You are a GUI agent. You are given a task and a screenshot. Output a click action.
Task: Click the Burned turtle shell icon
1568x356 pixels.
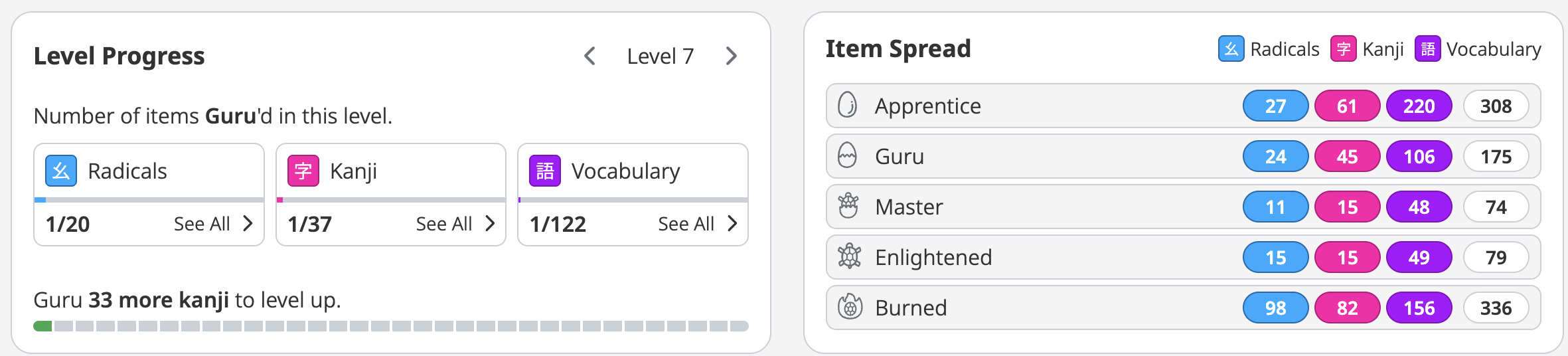849,307
